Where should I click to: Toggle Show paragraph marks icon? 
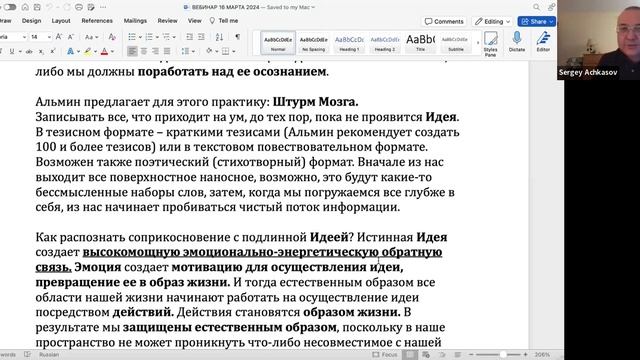[x=237, y=37]
